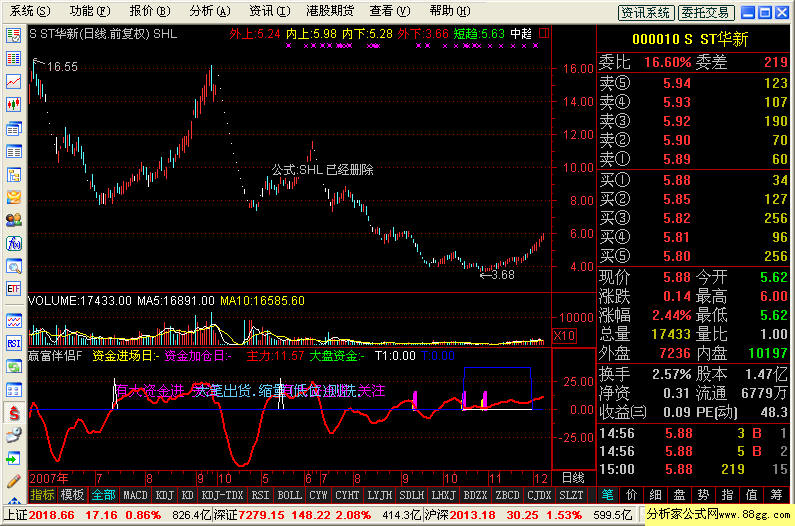Click the small red square chart corner icon

point(544,33)
